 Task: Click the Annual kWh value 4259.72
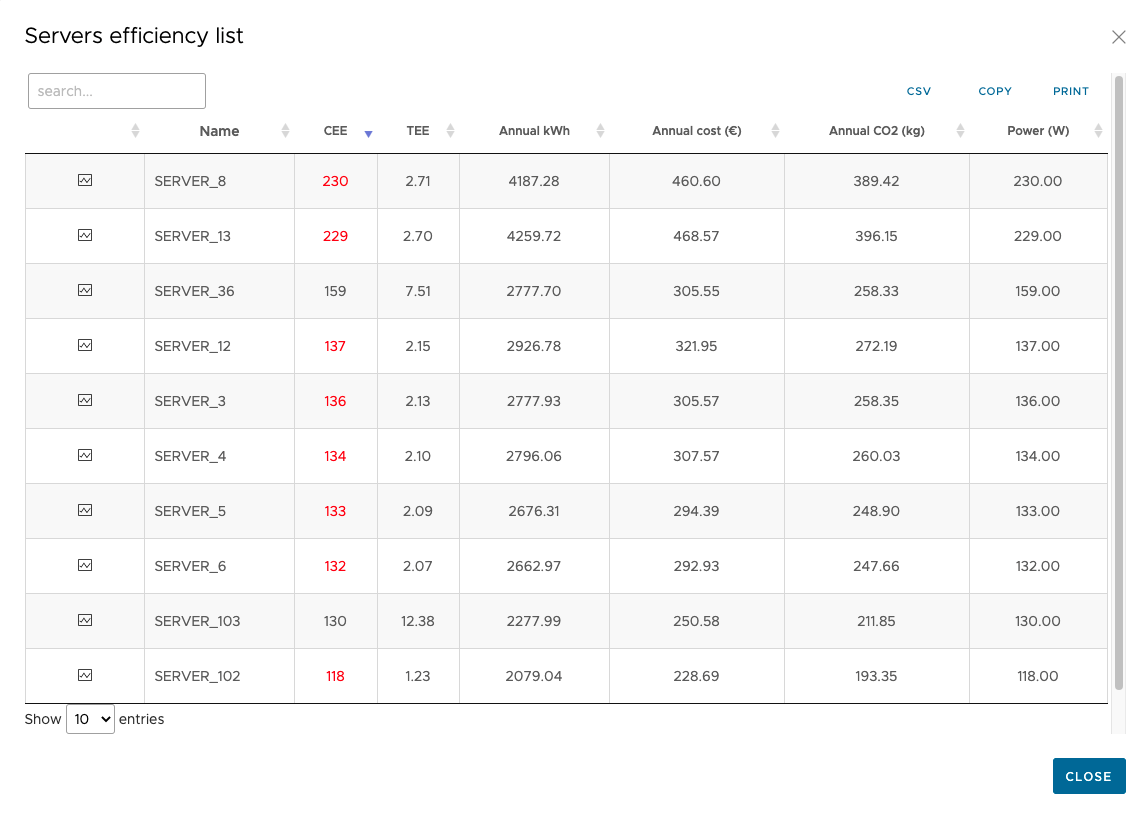point(534,236)
